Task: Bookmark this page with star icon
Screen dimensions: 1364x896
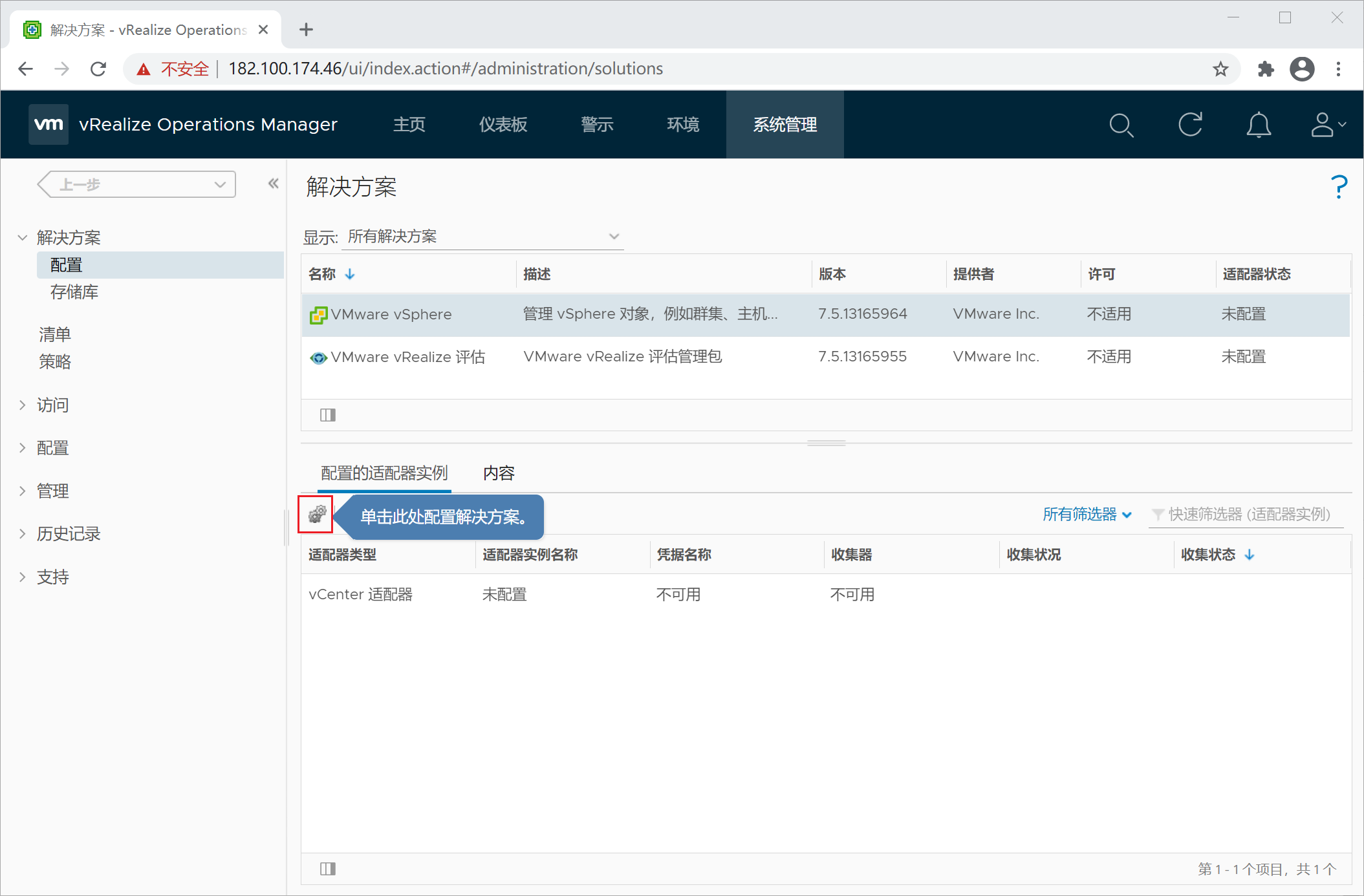Action: [x=1220, y=69]
